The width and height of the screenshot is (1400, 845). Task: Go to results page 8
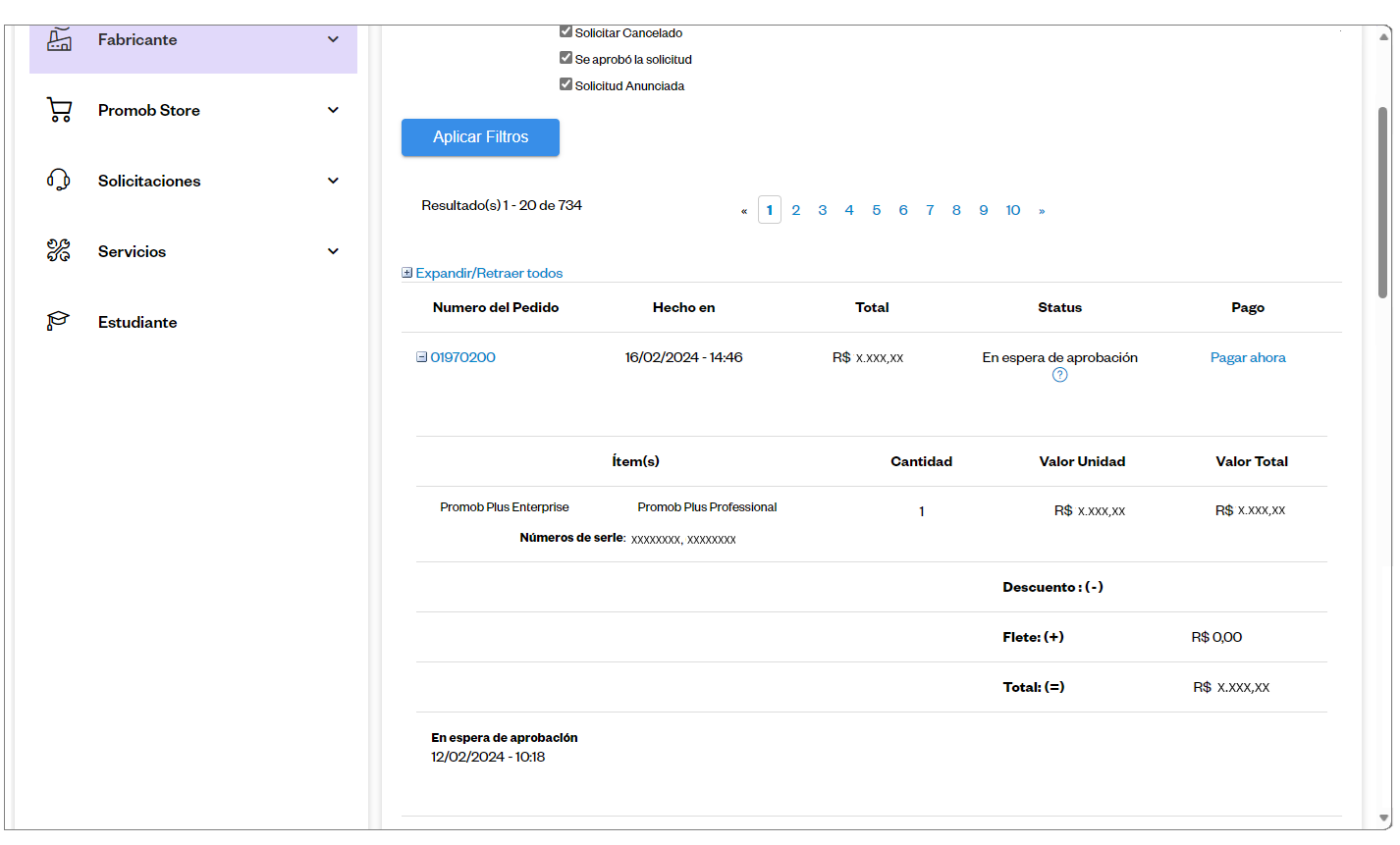956,210
